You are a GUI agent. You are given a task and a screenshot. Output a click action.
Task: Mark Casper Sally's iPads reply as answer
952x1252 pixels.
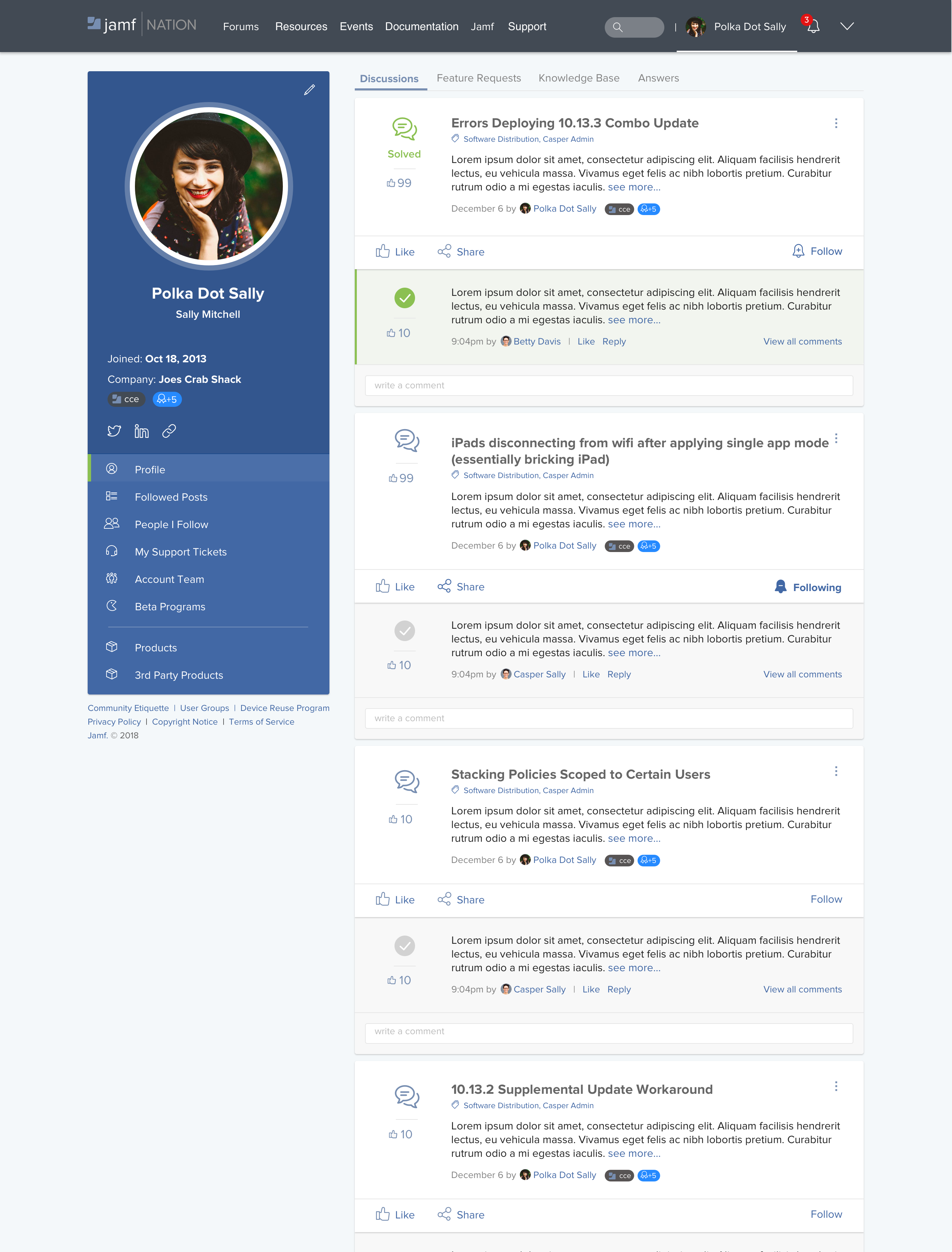405,630
